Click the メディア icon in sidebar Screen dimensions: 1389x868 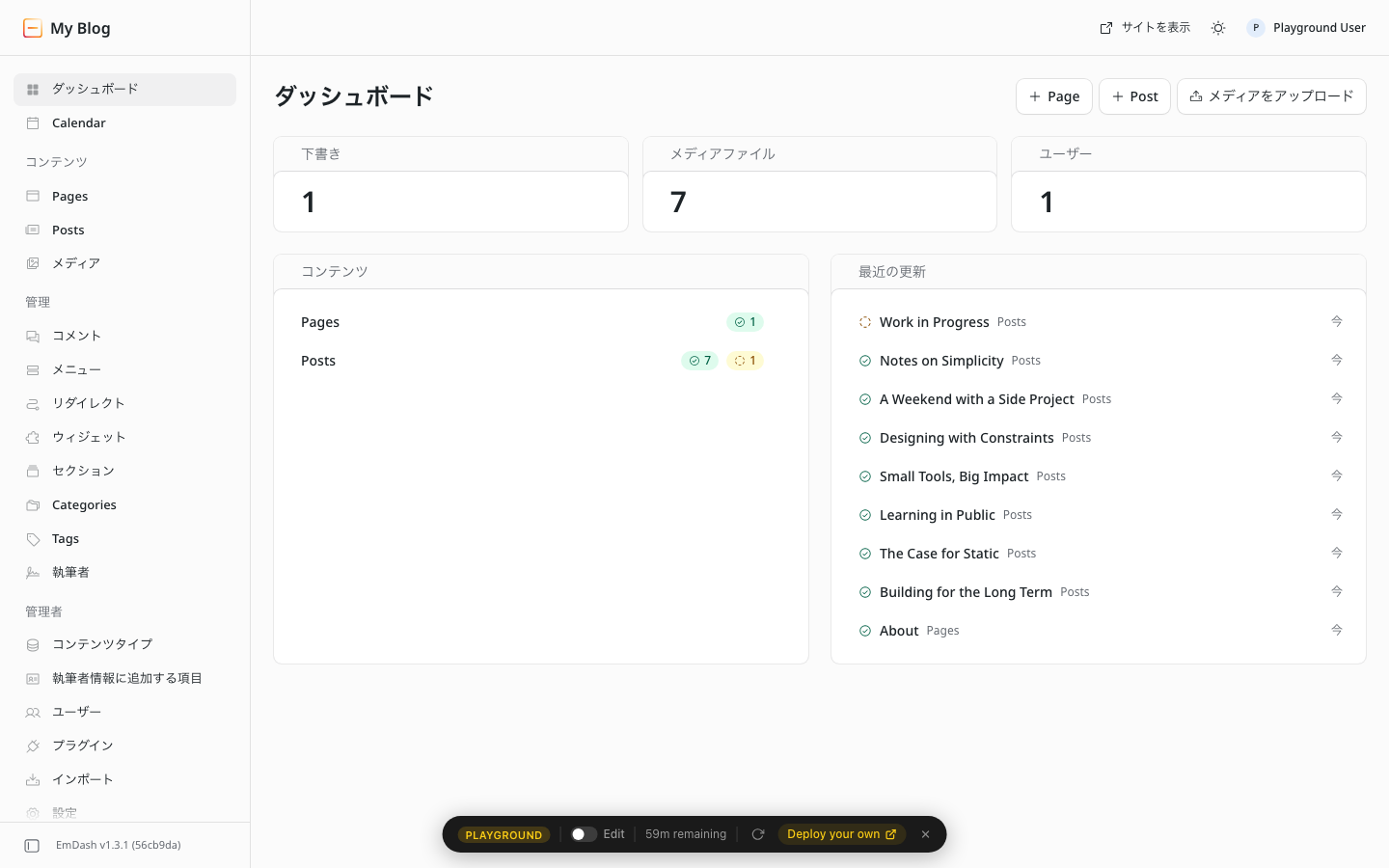click(x=33, y=263)
